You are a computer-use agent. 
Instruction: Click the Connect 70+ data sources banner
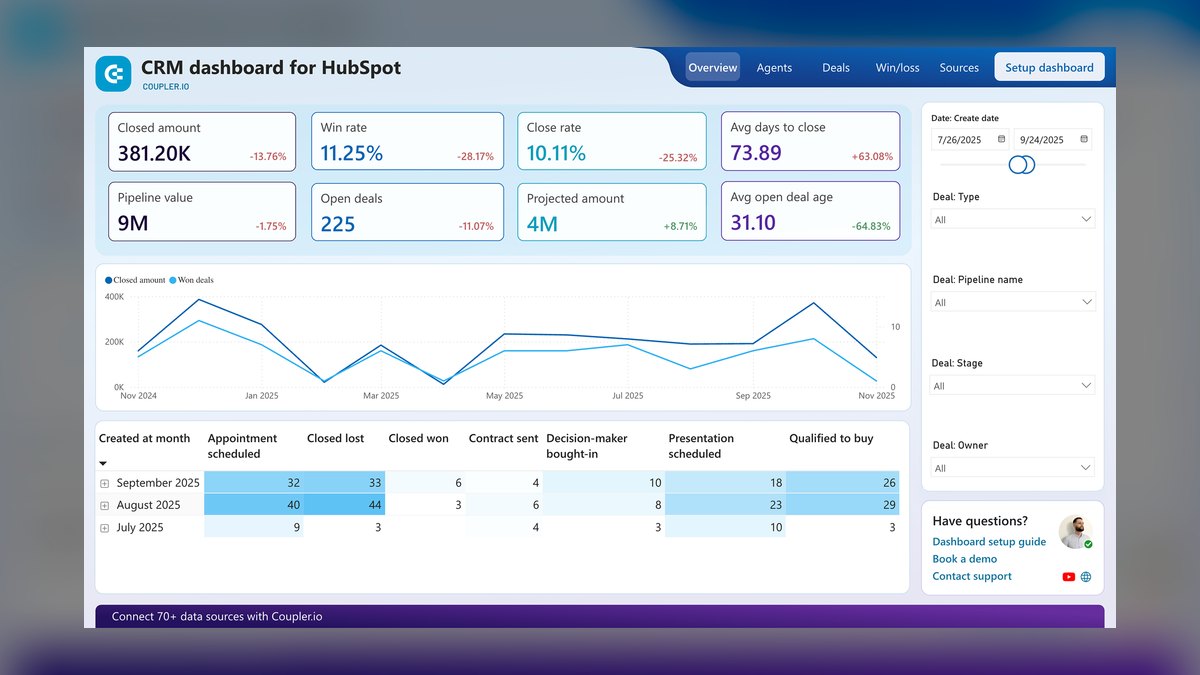tap(600, 616)
